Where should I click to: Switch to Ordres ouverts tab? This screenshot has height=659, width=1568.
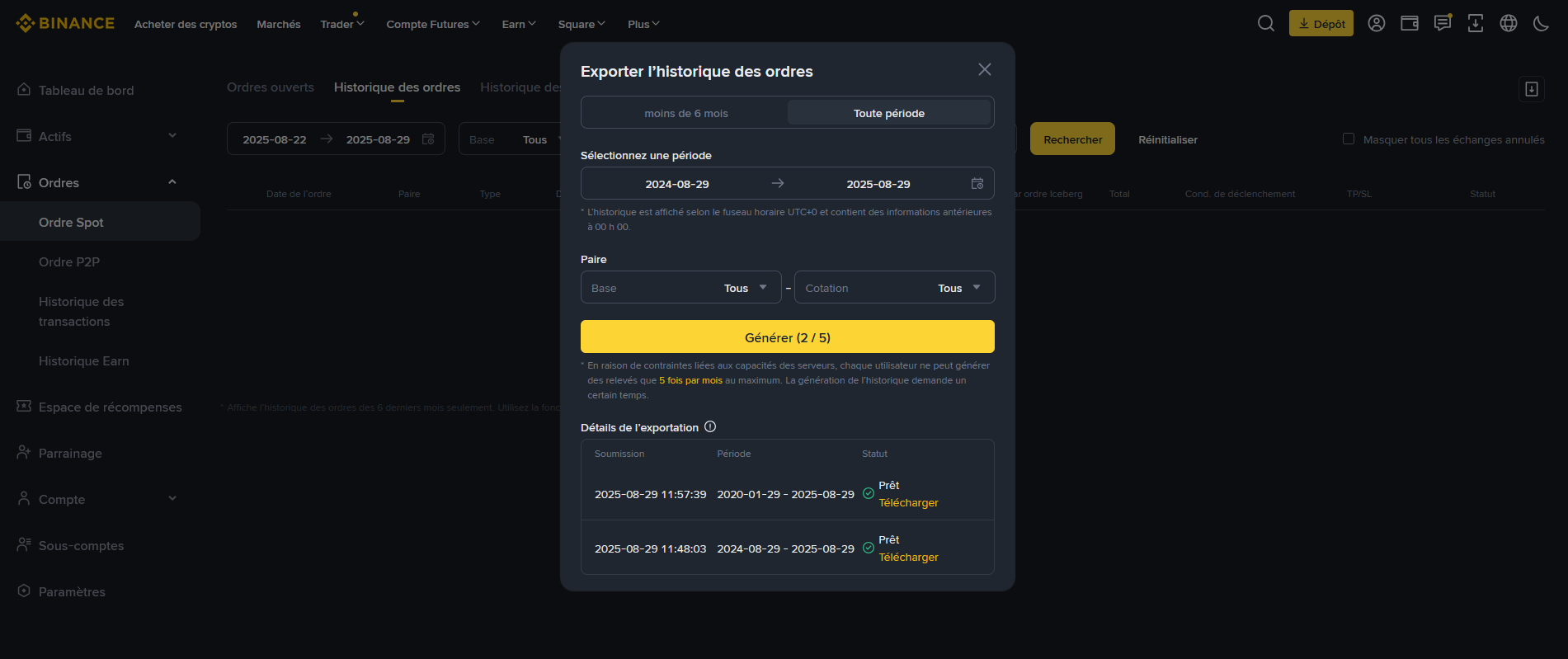[271, 87]
